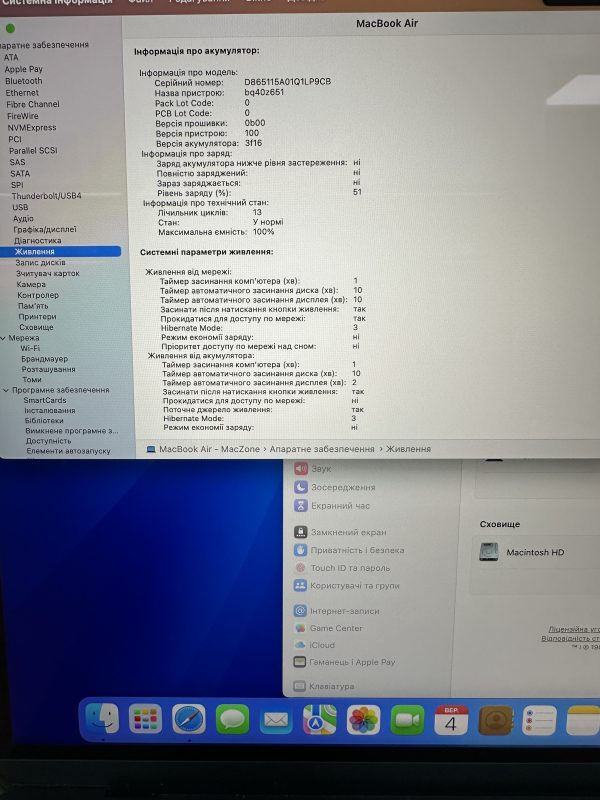
Task: Select Сховище in the sidebar
Action: (36, 327)
